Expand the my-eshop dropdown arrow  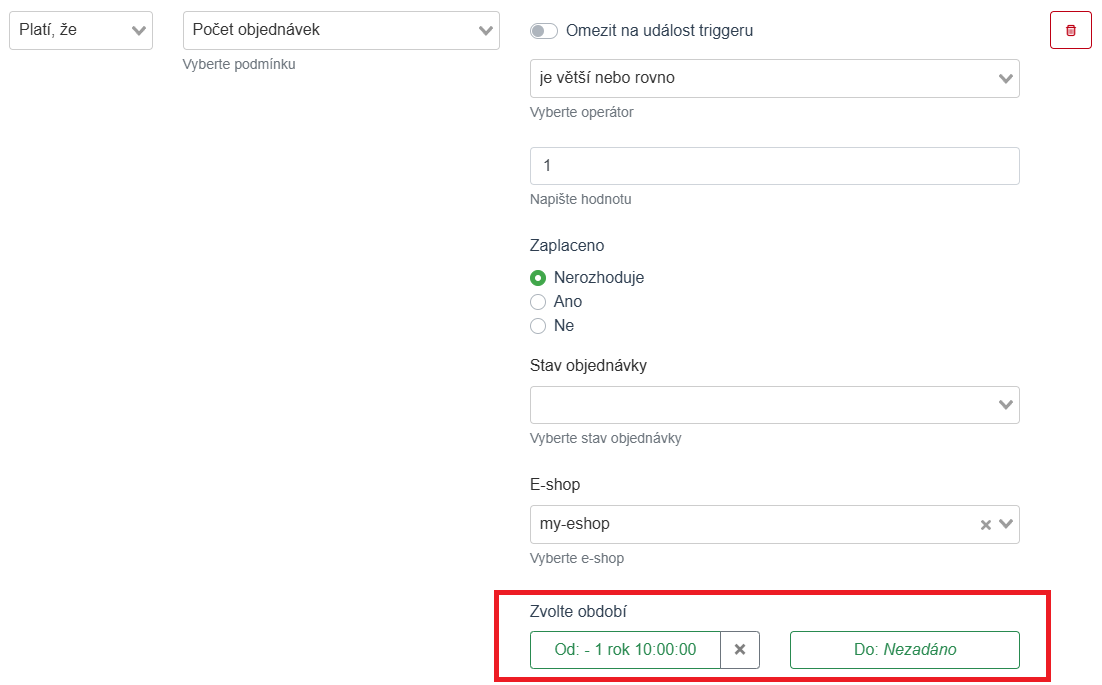click(x=1006, y=524)
